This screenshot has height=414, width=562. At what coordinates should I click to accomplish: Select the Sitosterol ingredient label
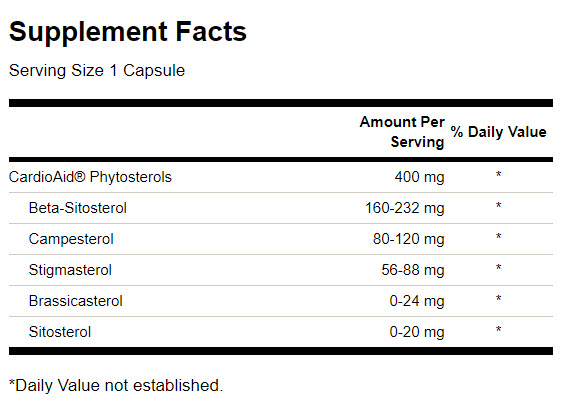pyautogui.click(x=60, y=332)
